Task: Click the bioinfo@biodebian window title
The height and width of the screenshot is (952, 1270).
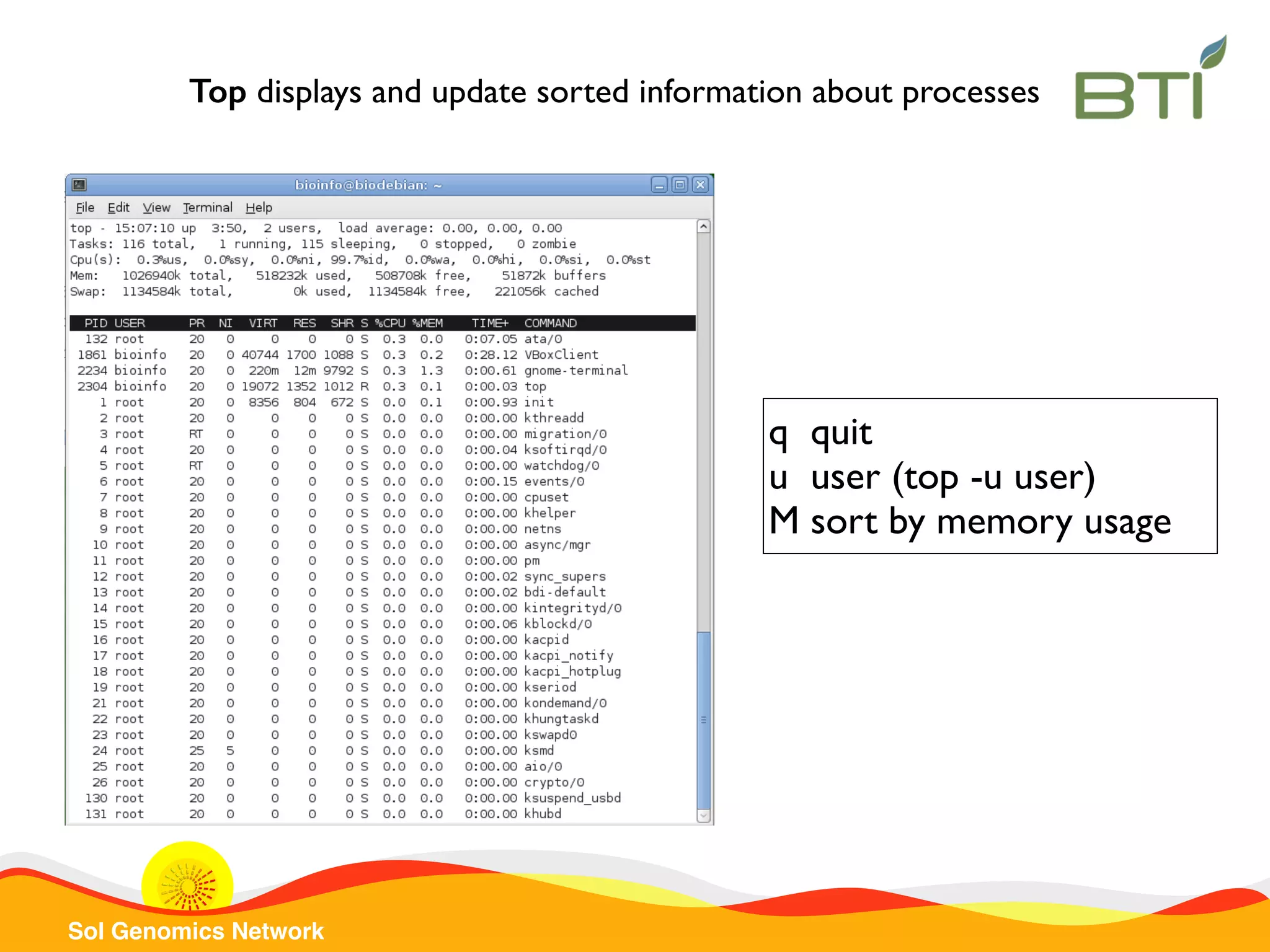Action: click(x=368, y=185)
